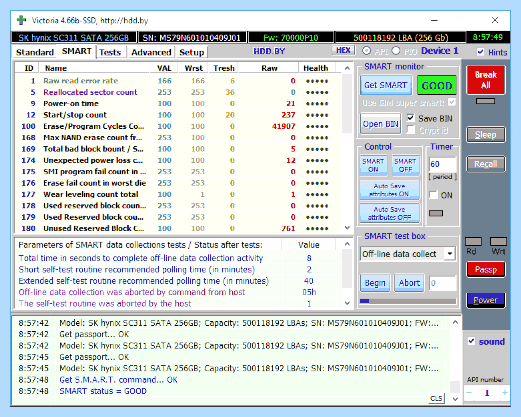Viewport: 521px width, 417px height.
Task: Select the API radio button
Action: [x=367, y=51]
